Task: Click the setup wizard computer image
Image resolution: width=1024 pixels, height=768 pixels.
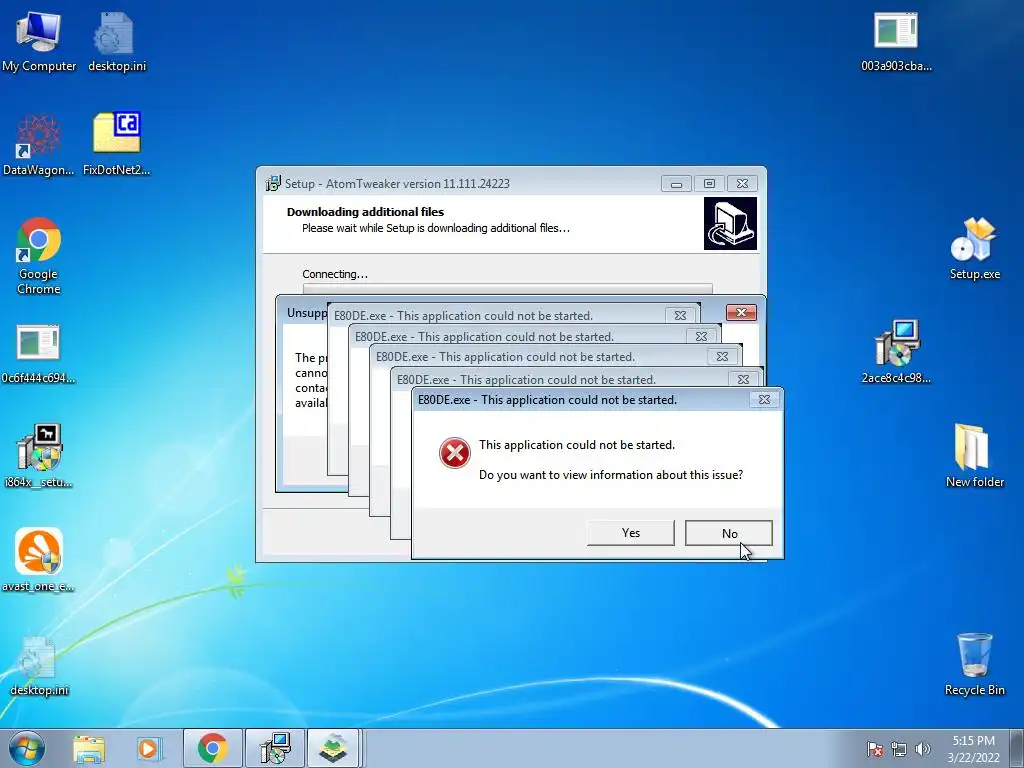Action: pos(730,223)
